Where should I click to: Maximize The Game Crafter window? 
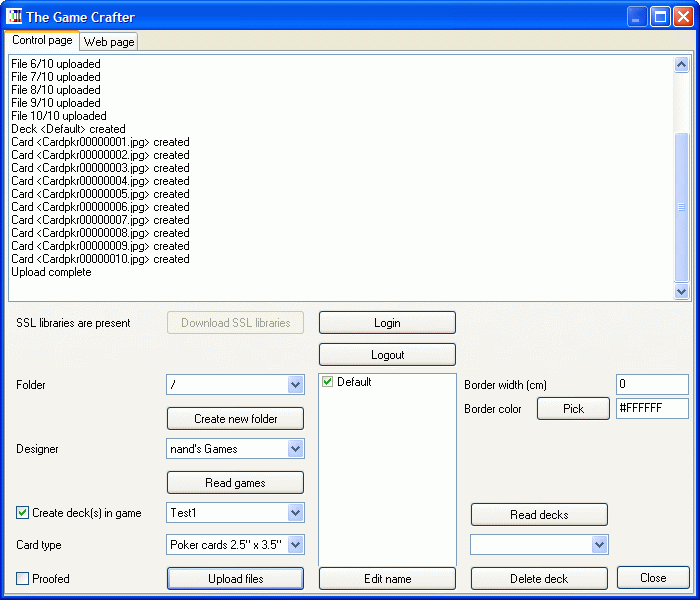pos(660,17)
